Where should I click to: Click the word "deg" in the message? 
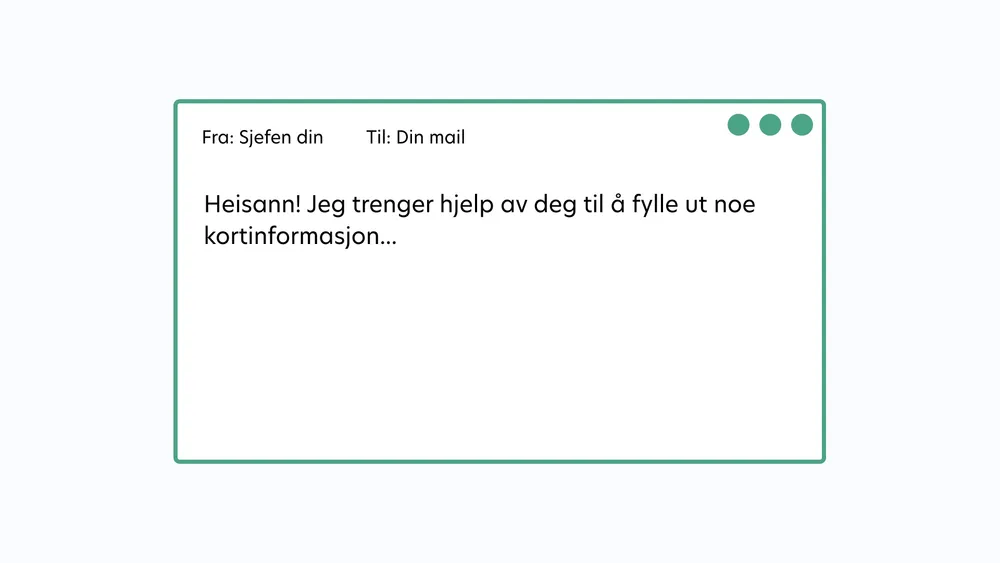coord(556,206)
